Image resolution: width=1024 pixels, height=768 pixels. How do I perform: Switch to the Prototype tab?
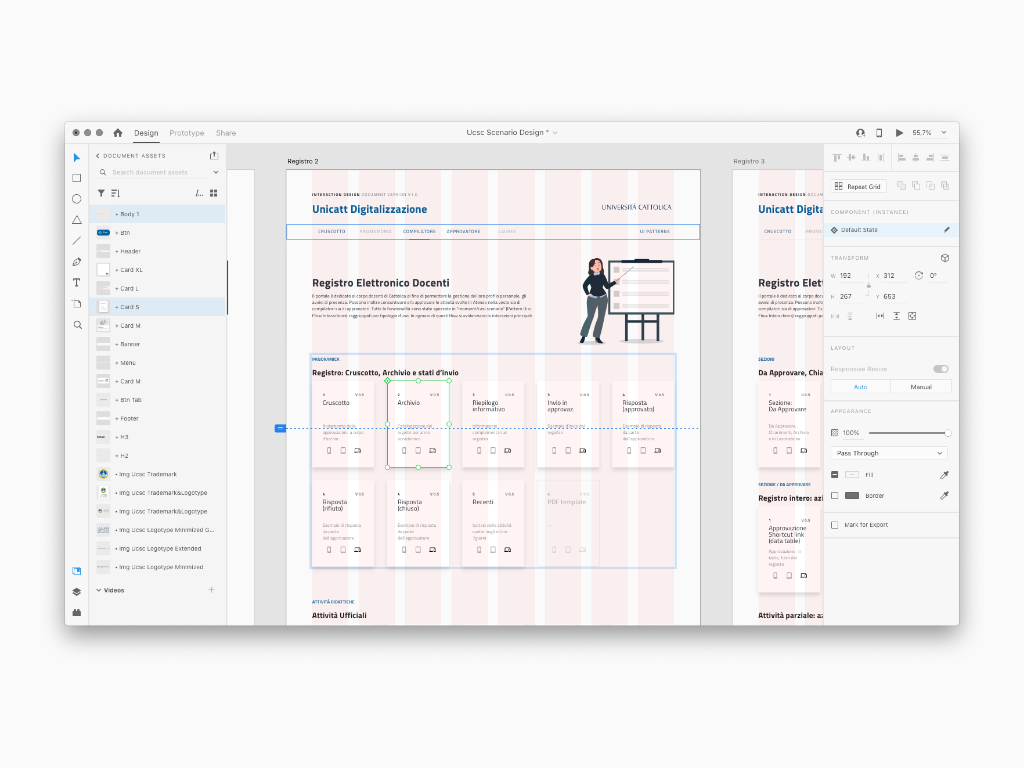coord(187,133)
